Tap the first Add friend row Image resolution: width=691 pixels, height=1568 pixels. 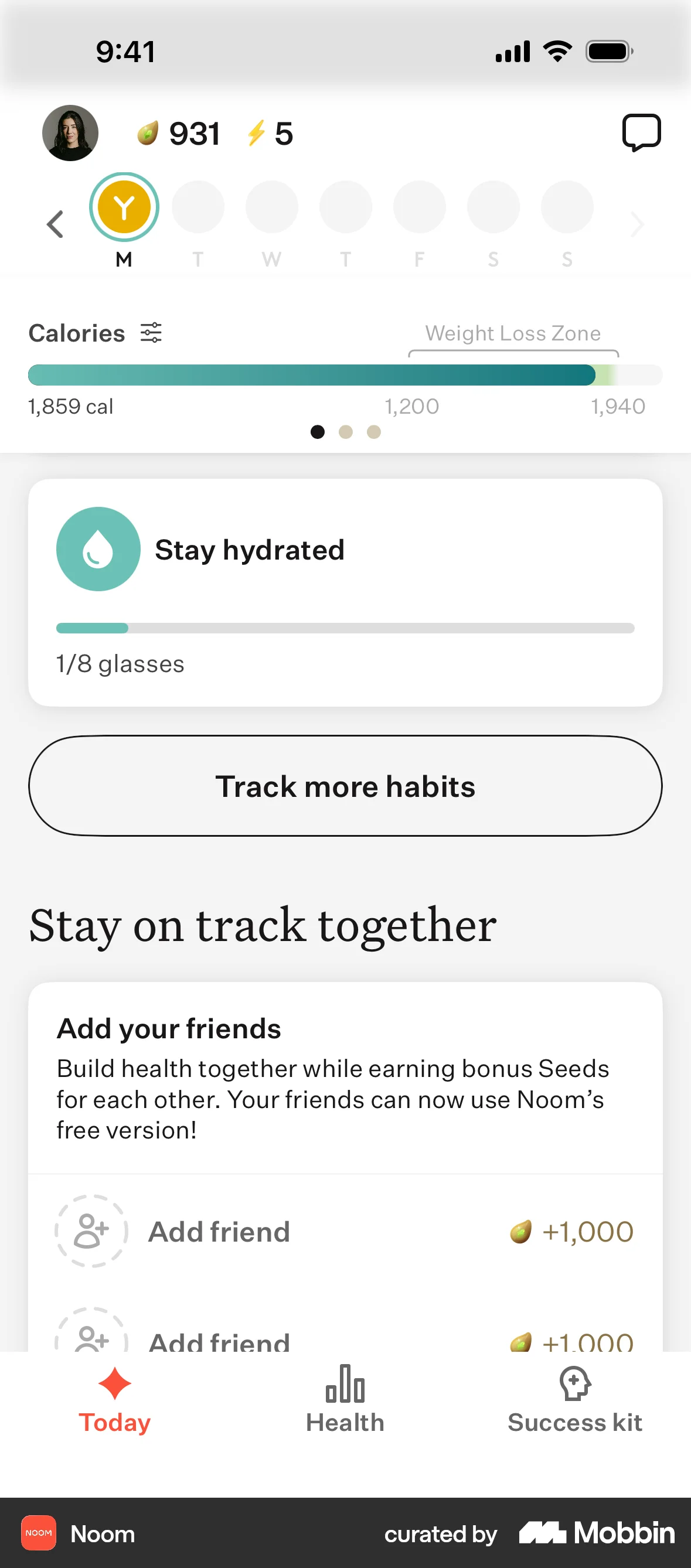coord(345,1230)
